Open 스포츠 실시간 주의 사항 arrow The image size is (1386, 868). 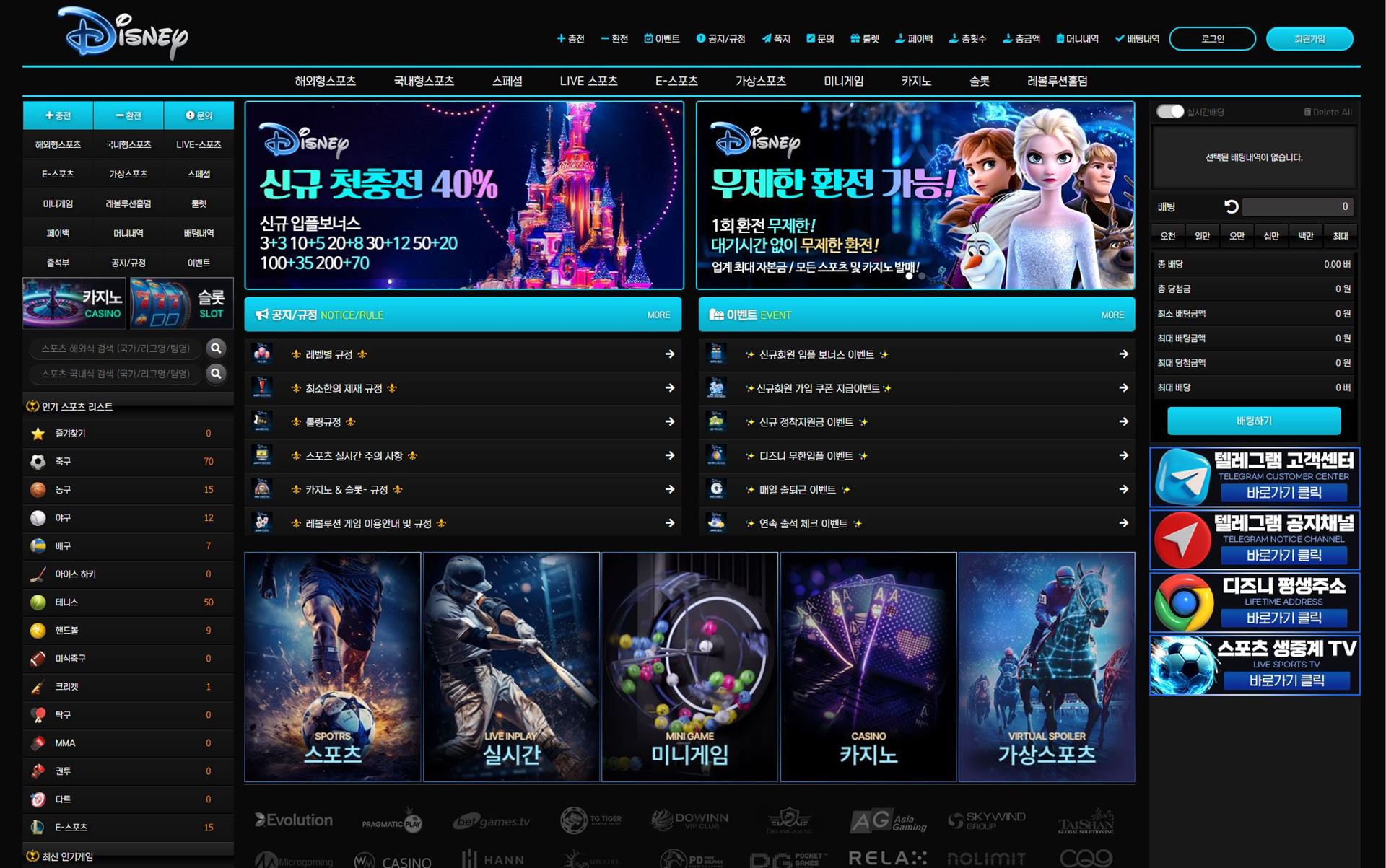point(670,455)
